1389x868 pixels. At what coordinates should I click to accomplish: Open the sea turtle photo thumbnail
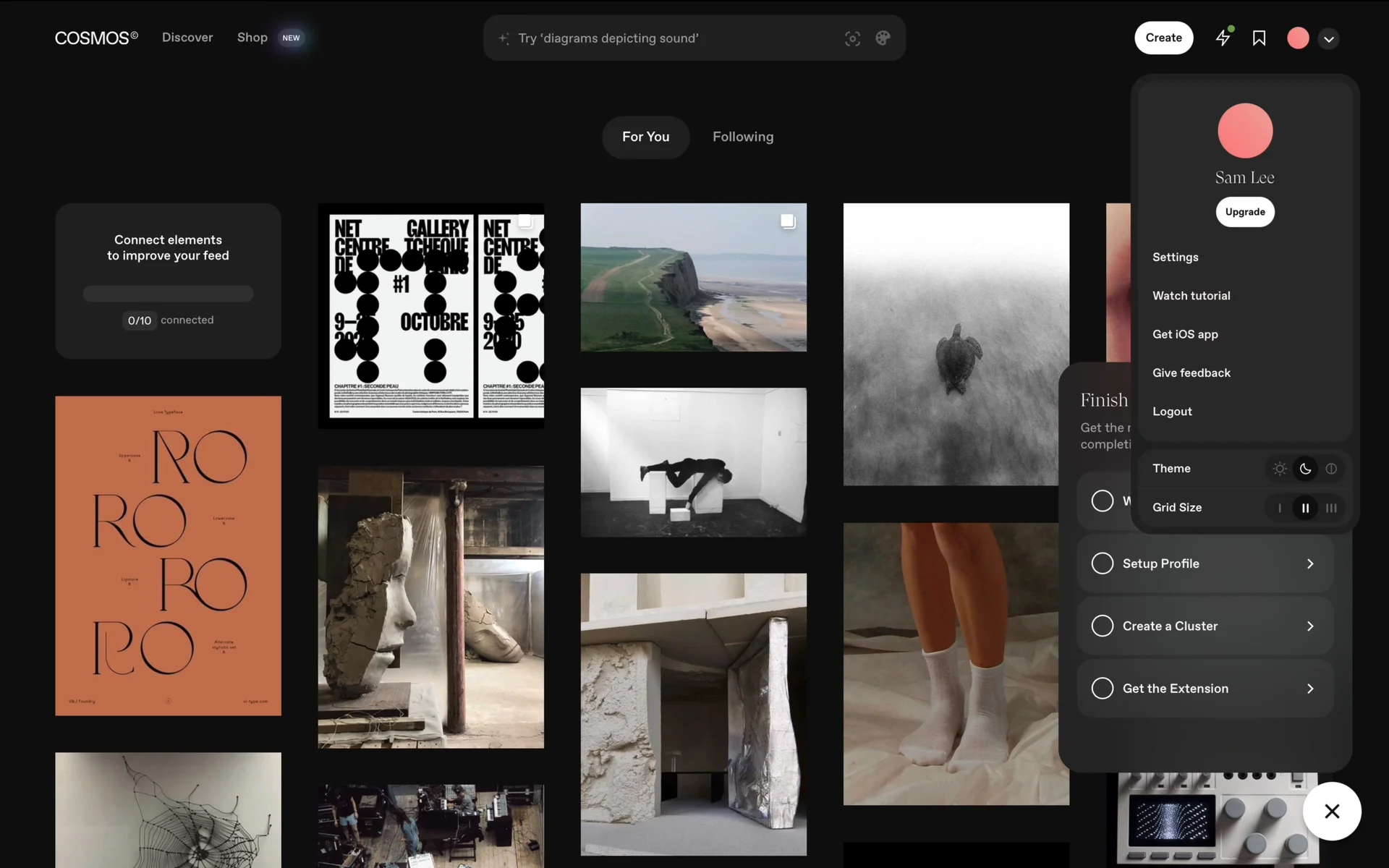(x=956, y=344)
